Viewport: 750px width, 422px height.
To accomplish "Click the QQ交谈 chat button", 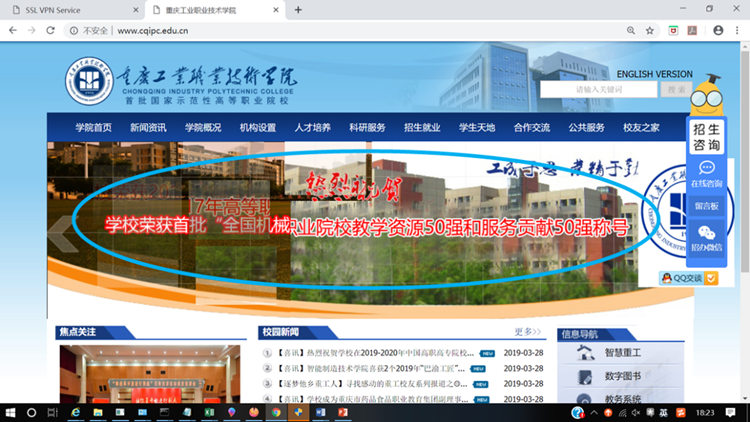I will point(688,278).
